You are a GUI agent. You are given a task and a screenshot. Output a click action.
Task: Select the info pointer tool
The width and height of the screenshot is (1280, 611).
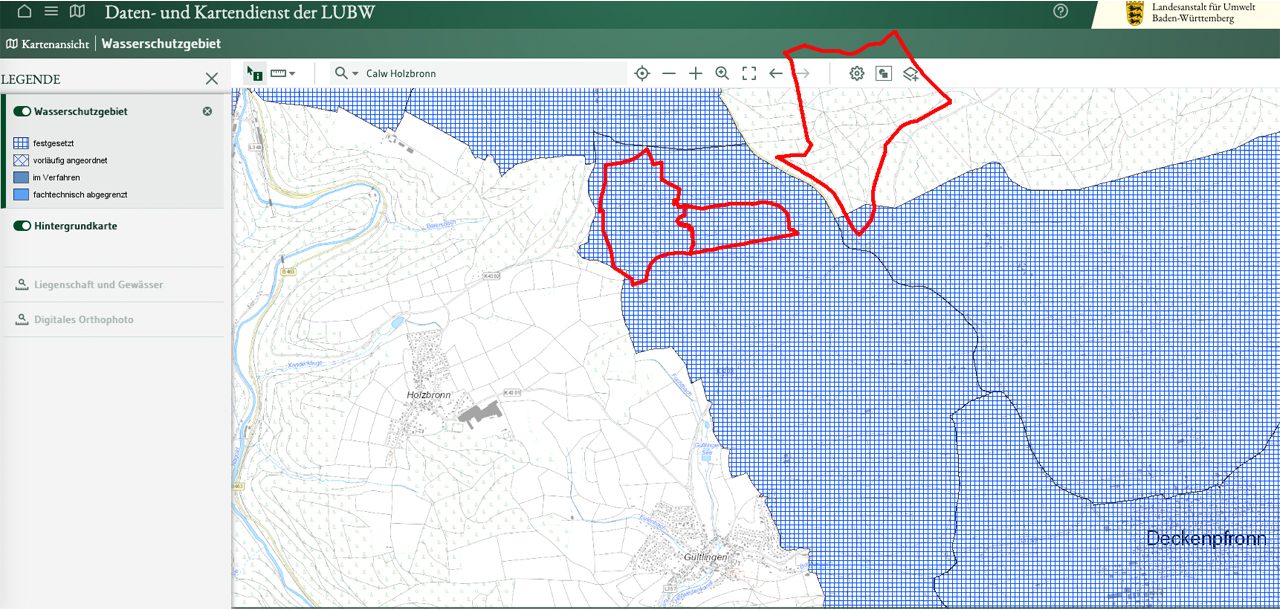click(x=254, y=73)
